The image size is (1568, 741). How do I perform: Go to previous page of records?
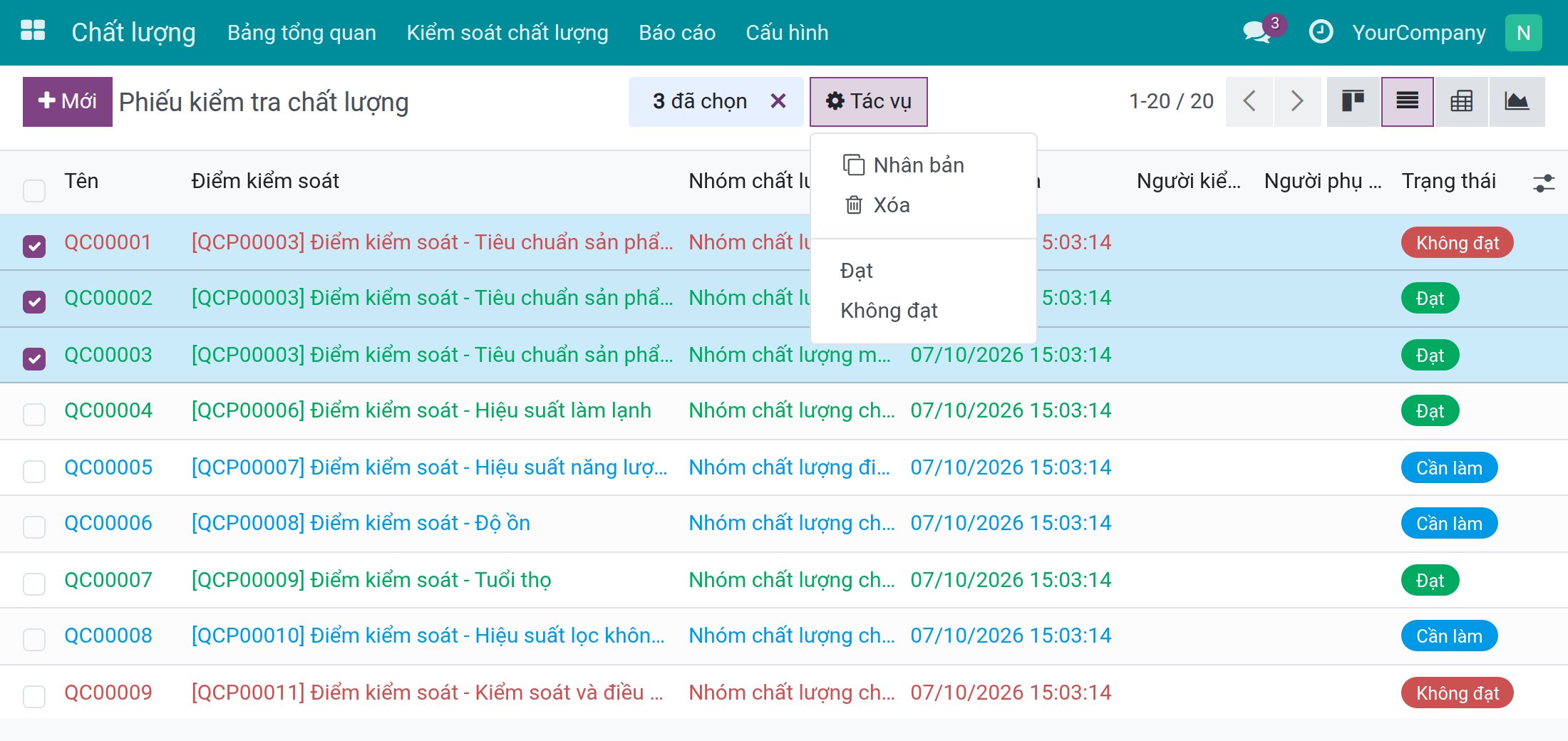coord(1249,102)
